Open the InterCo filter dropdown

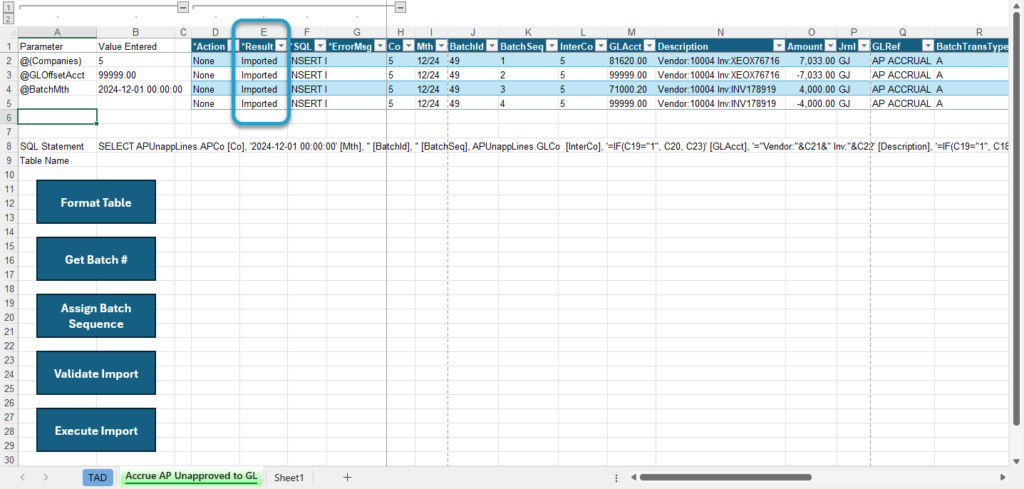[601, 46]
